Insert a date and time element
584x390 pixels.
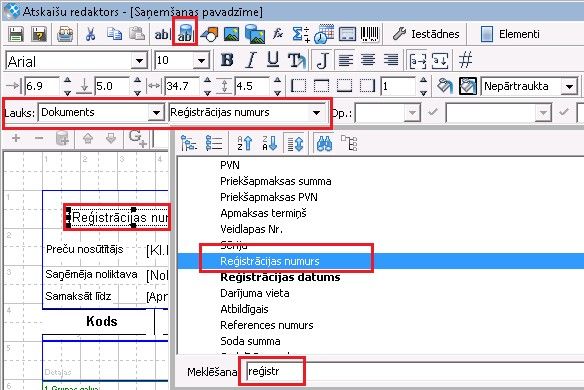pos(323,34)
